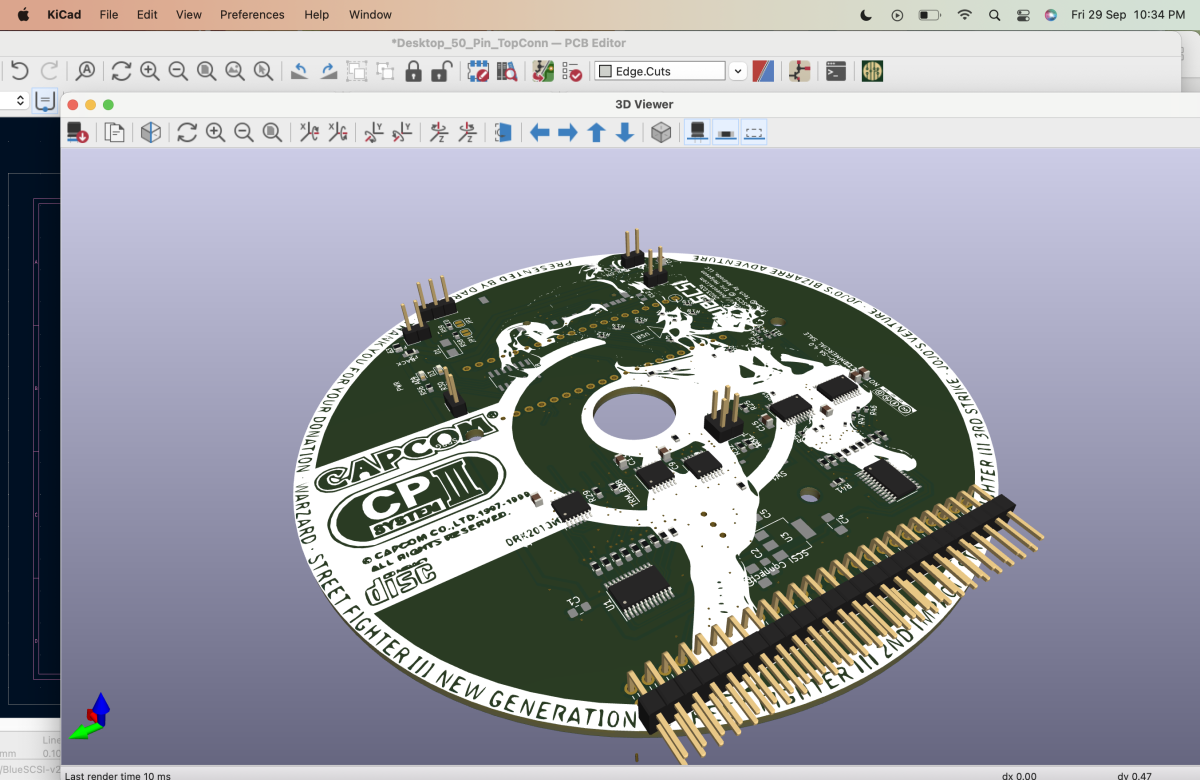
Task: Open the layer pair selector swatch
Action: pos(763,71)
